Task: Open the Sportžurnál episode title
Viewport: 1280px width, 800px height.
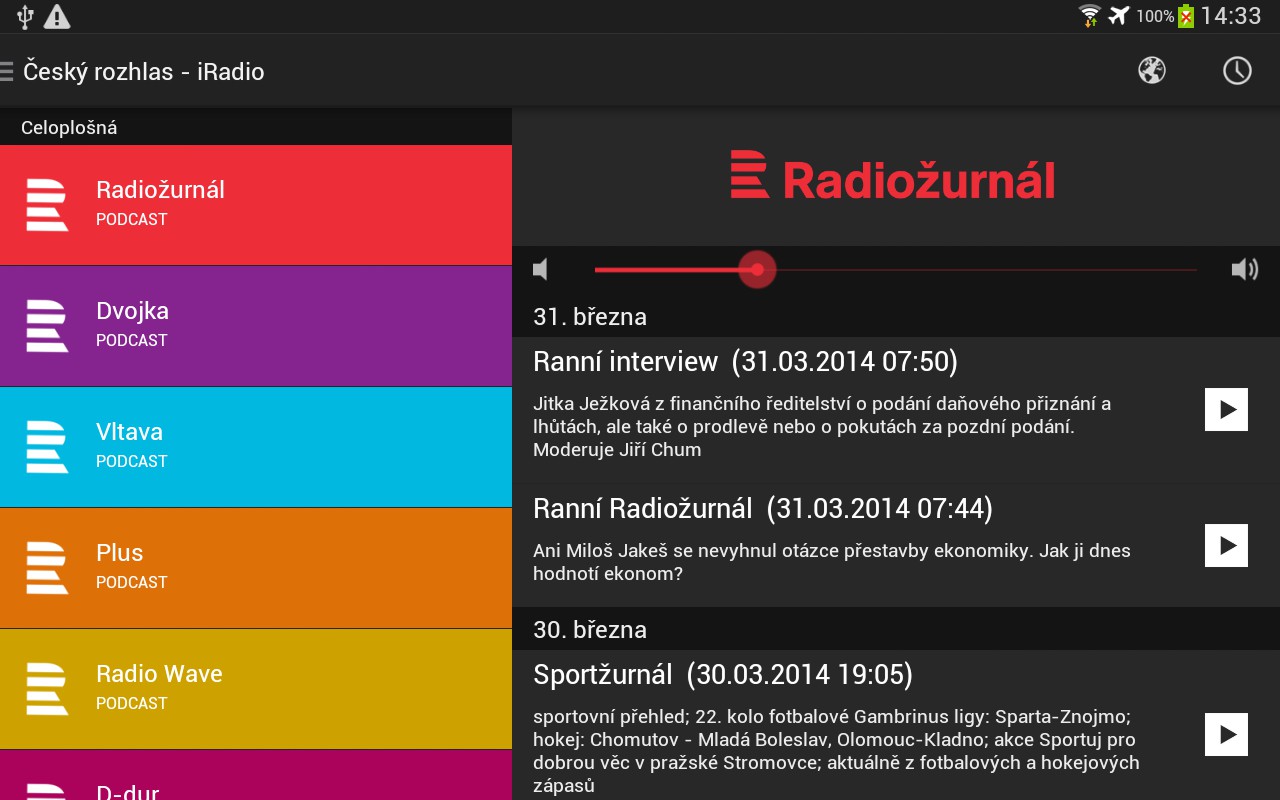Action: [x=723, y=675]
